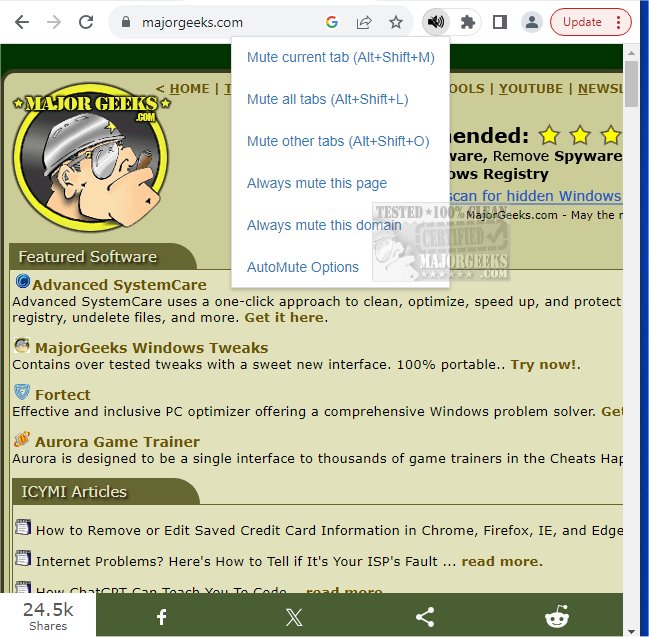Screen dimensions: 649x637
Task: Open the Aurora Game Trainer link
Action: pos(117,442)
